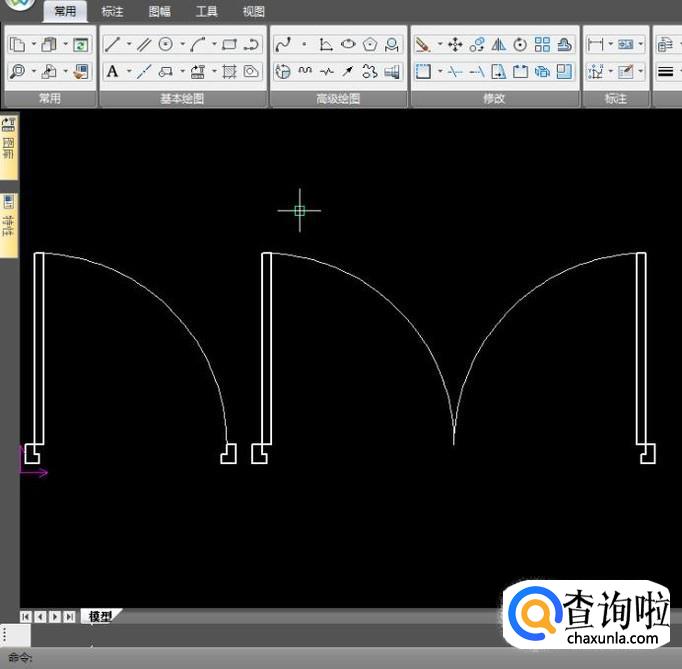This screenshot has height=669, width=682.
Task: Select the Polygon pentagon tool
Action: click(370, 45)
